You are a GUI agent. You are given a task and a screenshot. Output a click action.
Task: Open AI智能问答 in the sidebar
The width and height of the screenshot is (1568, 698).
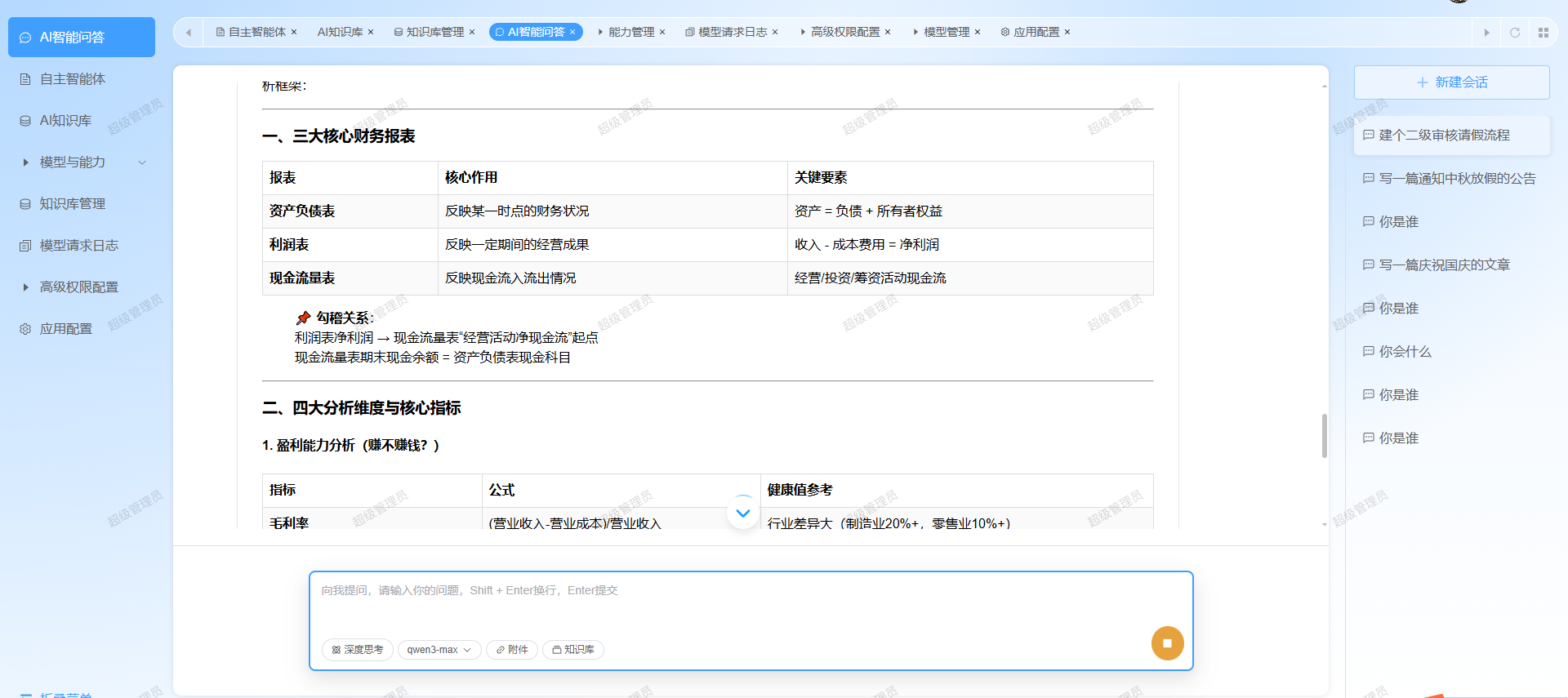(82, 38)
